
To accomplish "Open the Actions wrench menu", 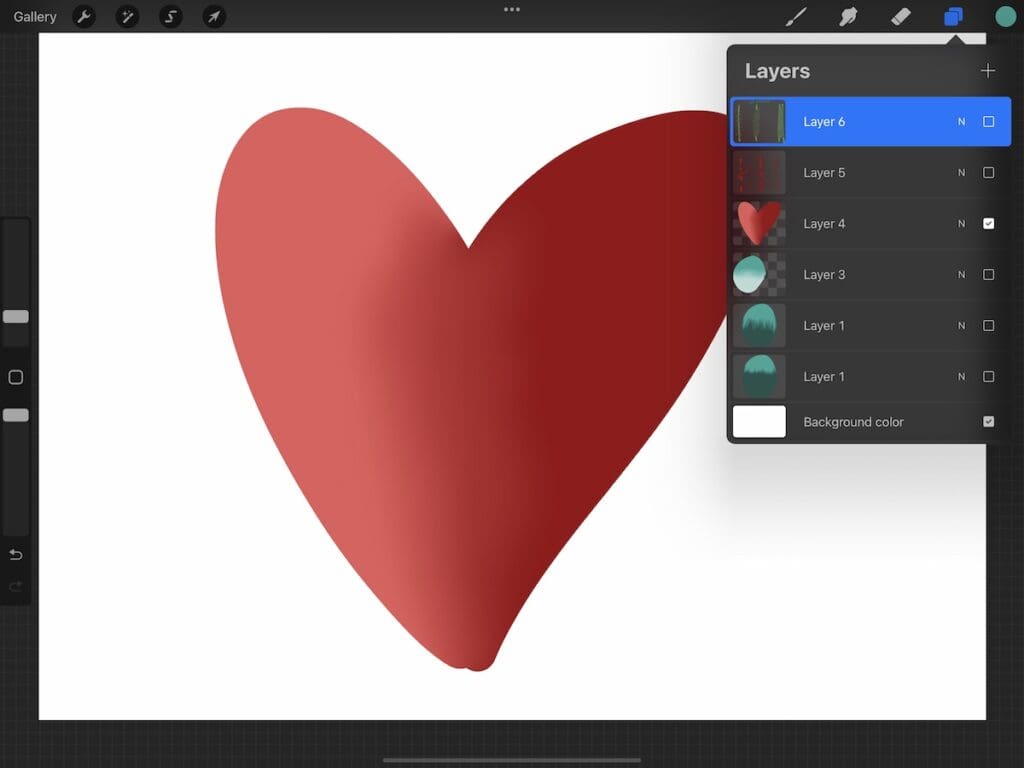I will coord(85,16).
